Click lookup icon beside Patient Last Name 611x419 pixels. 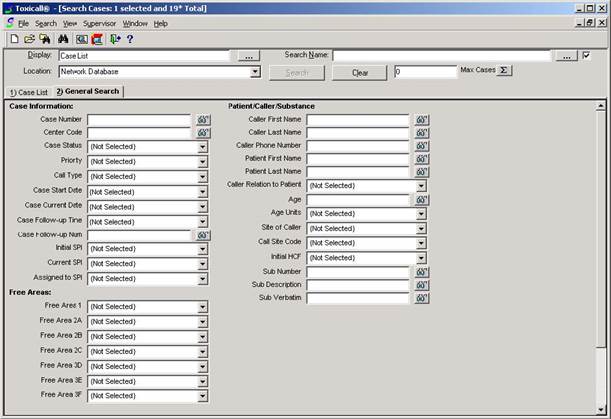pyautogui.click(x=421, y=172)
